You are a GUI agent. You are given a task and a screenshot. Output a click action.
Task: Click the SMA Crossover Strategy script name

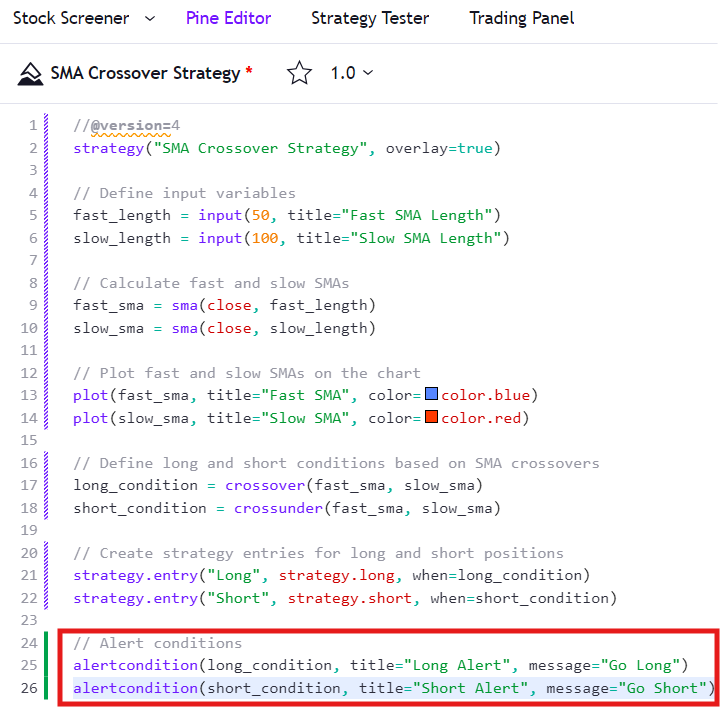click(145, 73)
